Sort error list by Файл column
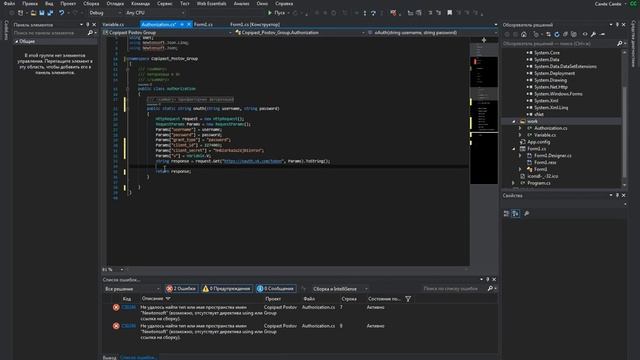The height and width of the screenshot is (360, 640). point(309,299)
